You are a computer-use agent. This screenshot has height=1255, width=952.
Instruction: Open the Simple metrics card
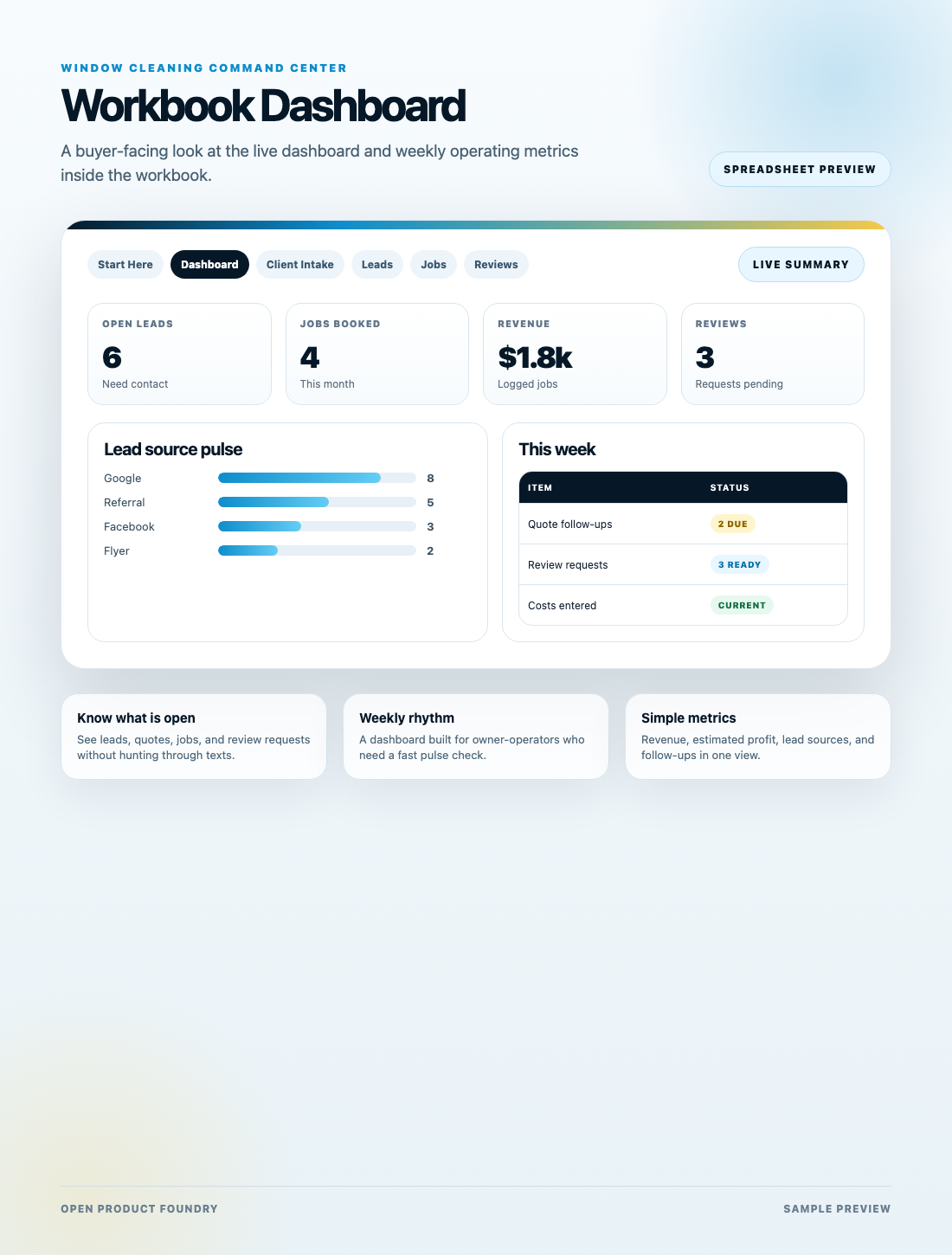[x=758, y=737]
